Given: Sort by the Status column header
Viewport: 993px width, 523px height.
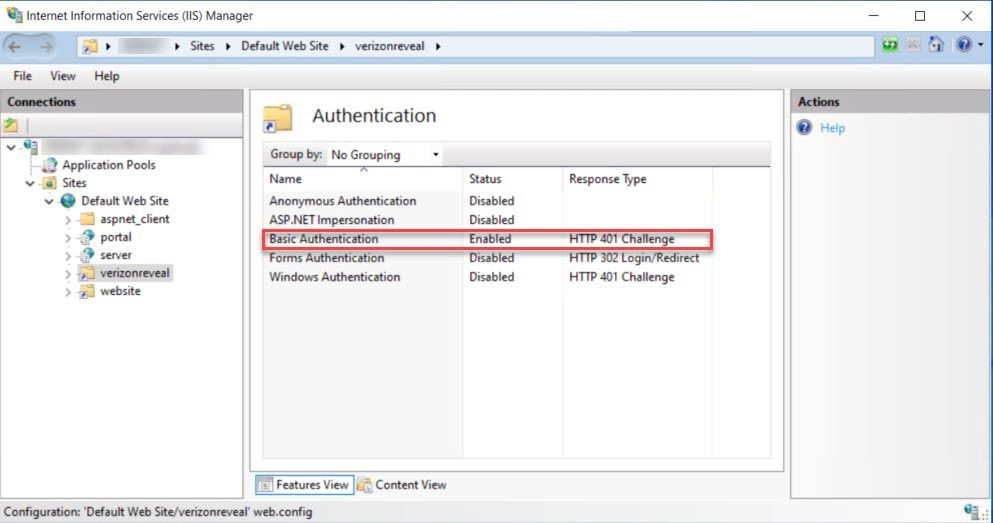Looking at the screenshot, I should pos(512,179).
